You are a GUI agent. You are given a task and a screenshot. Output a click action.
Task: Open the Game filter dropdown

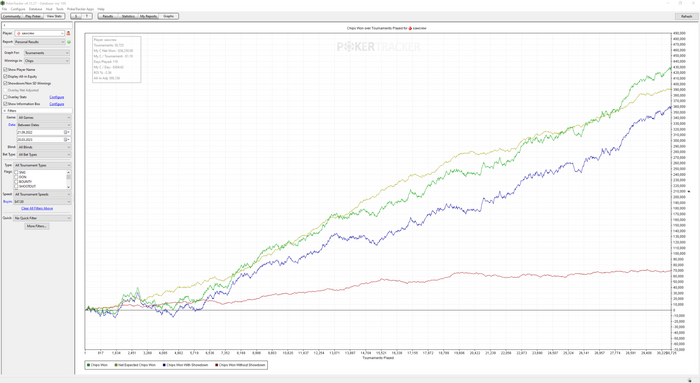(44, 117)
